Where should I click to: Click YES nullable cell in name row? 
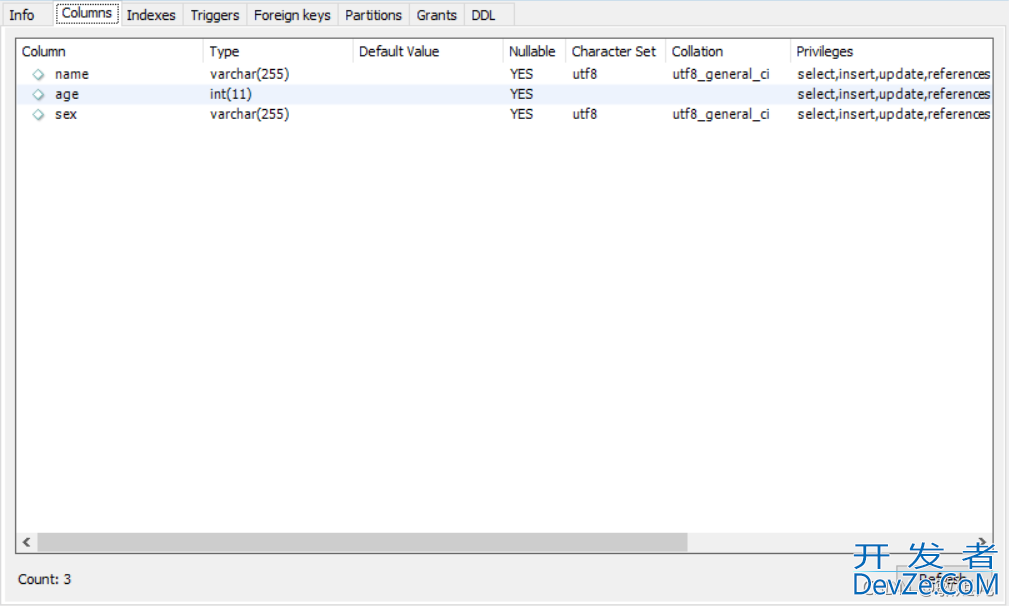[x=521, y=75]
